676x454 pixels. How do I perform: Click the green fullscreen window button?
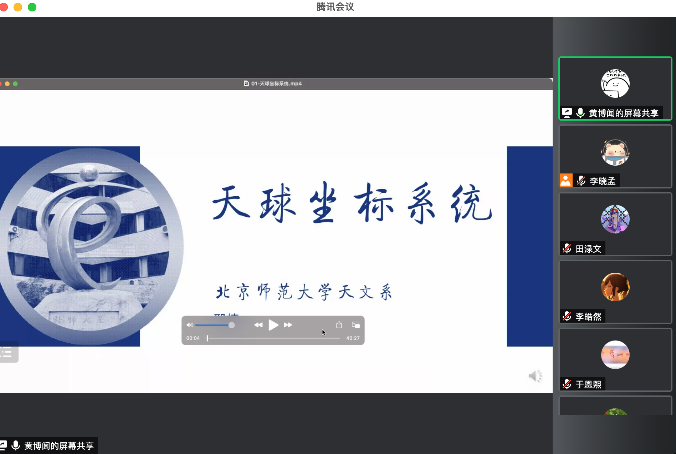[32, 7]
